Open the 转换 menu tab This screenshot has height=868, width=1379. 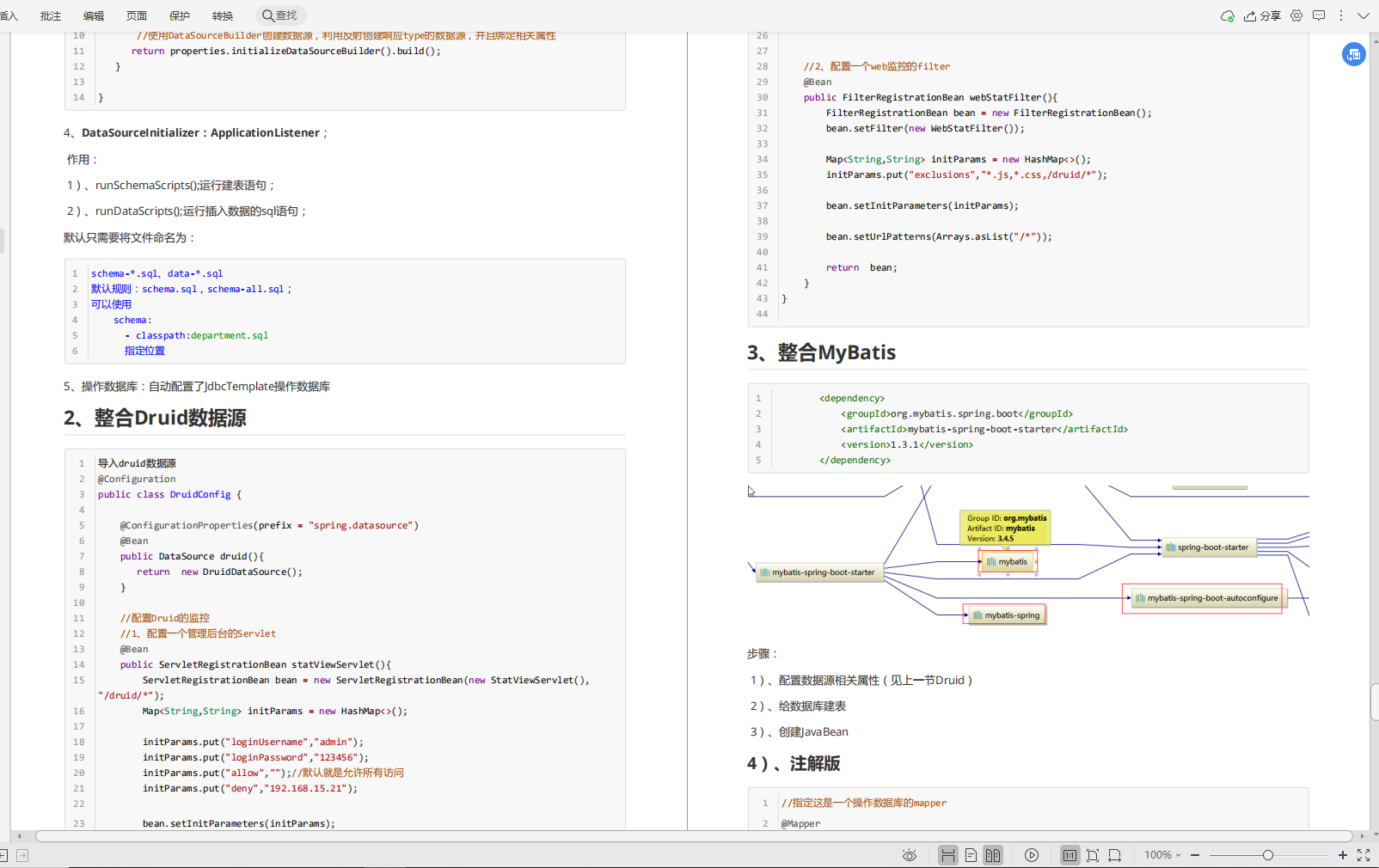point(223,15)
